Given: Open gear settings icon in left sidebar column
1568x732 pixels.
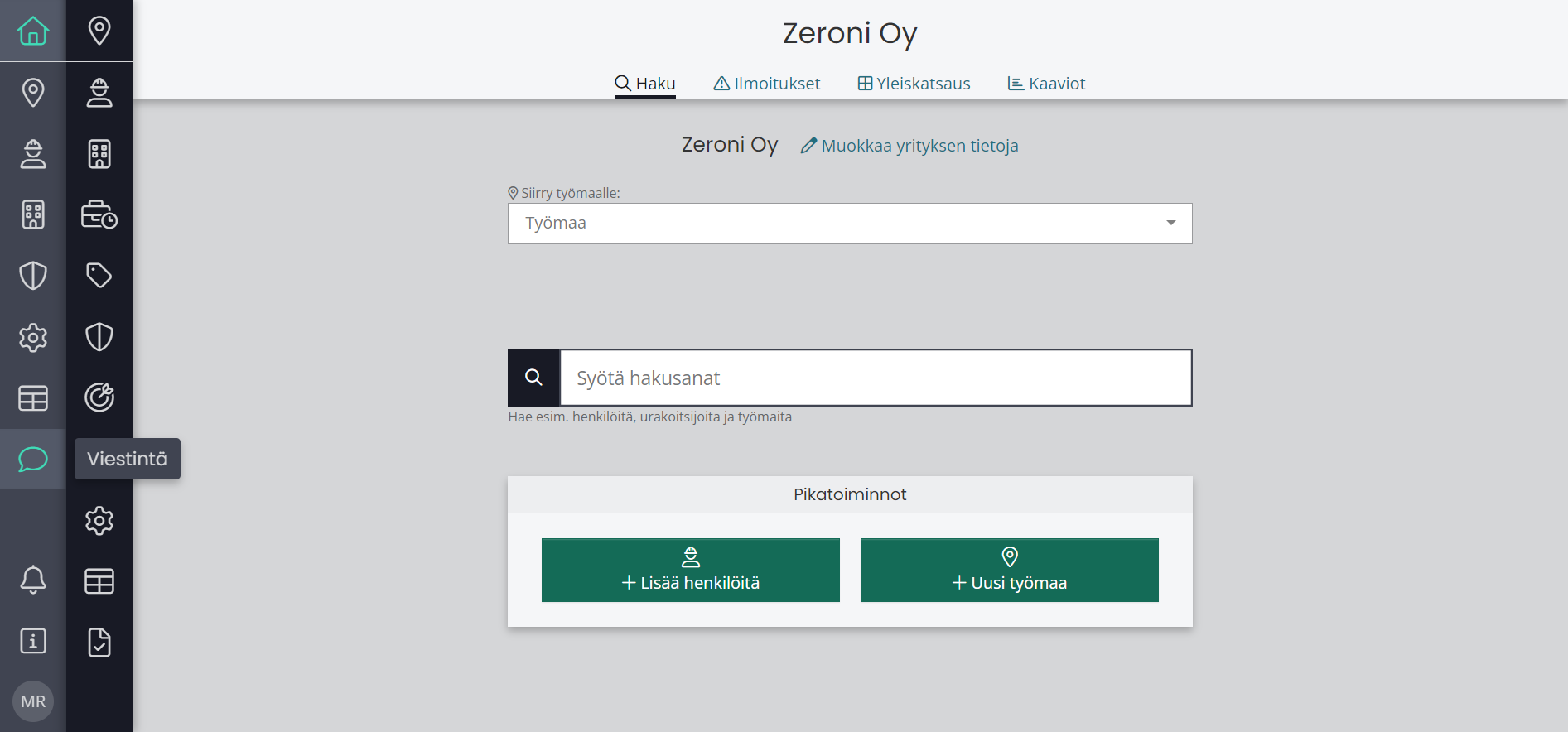Looking at the screenshot, I should click(x=33, y=337).
